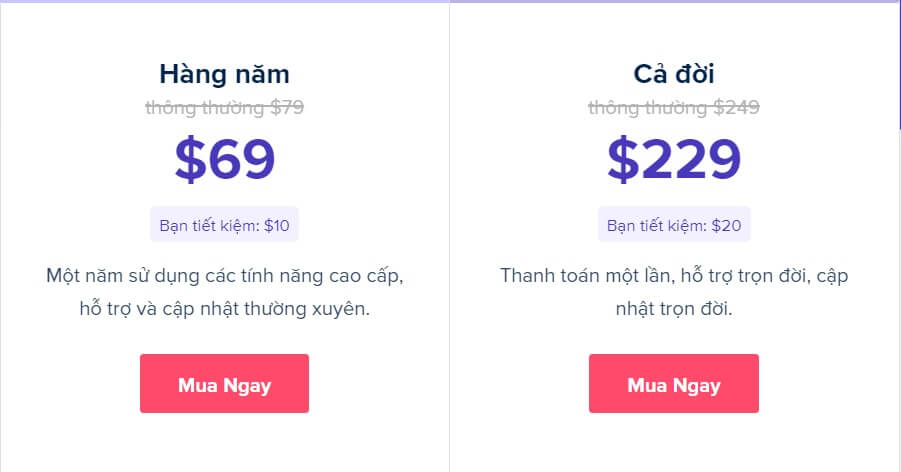
Task: Click the dollar sign of the $69 price
Action: coord(190,159)
